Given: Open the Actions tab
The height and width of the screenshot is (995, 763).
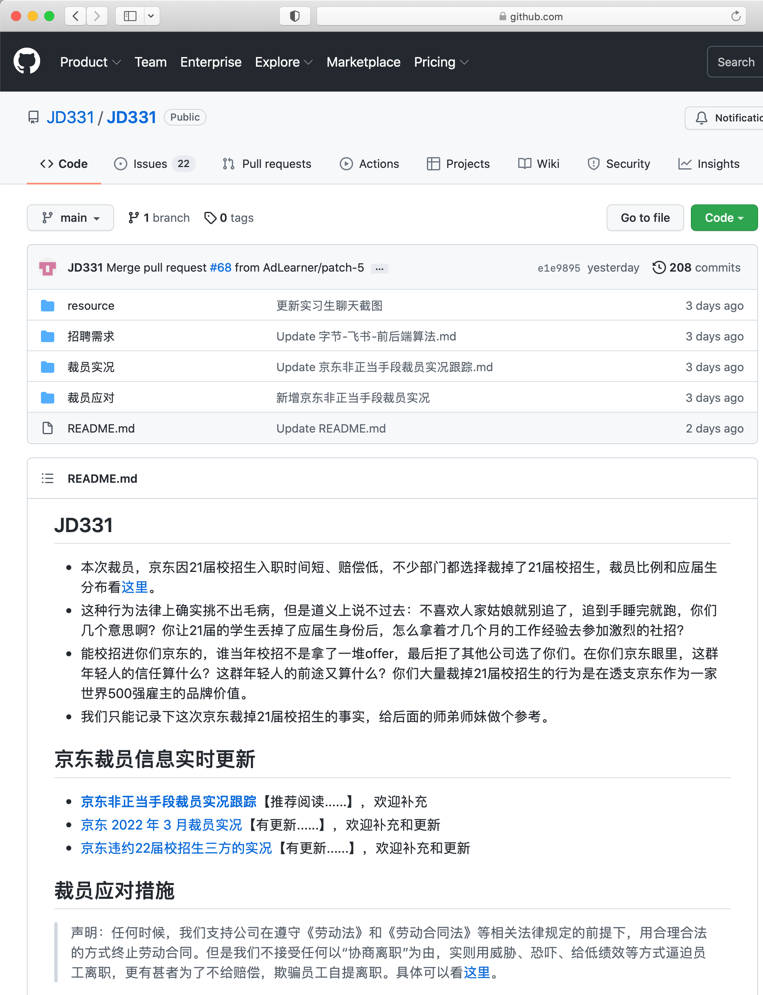Looking at the screenshot, I should pyautogui.click(x=369, y=164).
